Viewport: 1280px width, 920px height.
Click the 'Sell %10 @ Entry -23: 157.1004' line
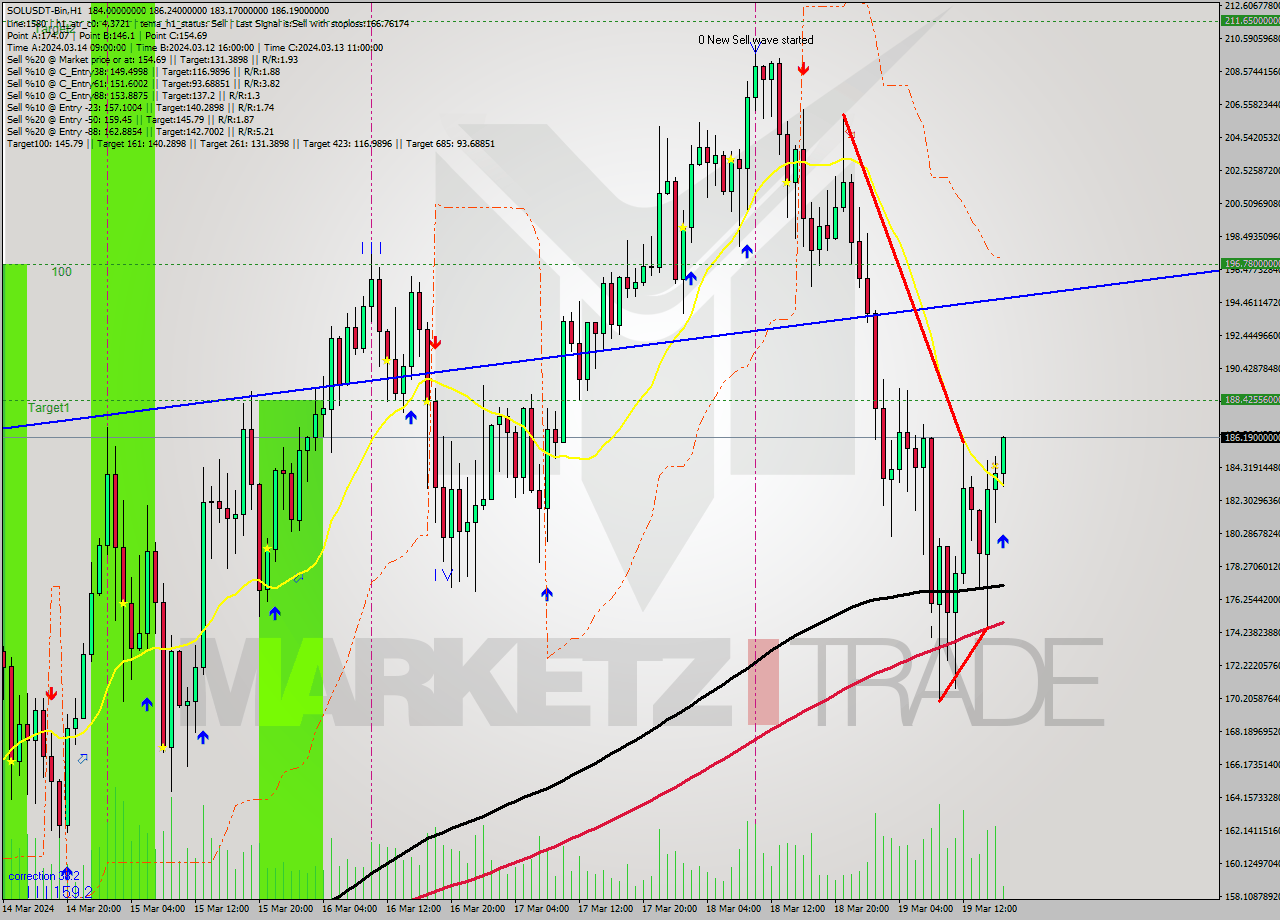140,107
